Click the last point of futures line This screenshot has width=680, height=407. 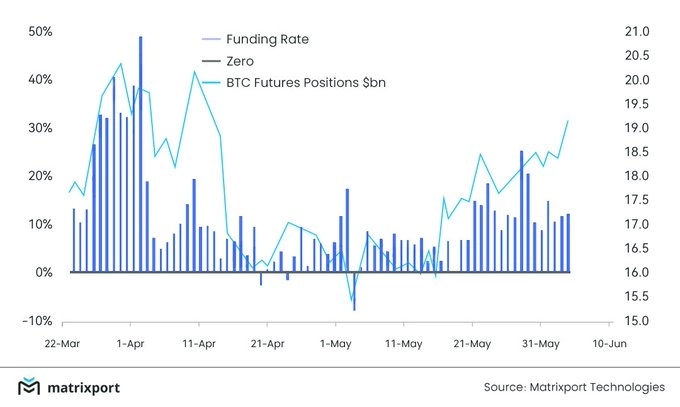pos(568,121)
